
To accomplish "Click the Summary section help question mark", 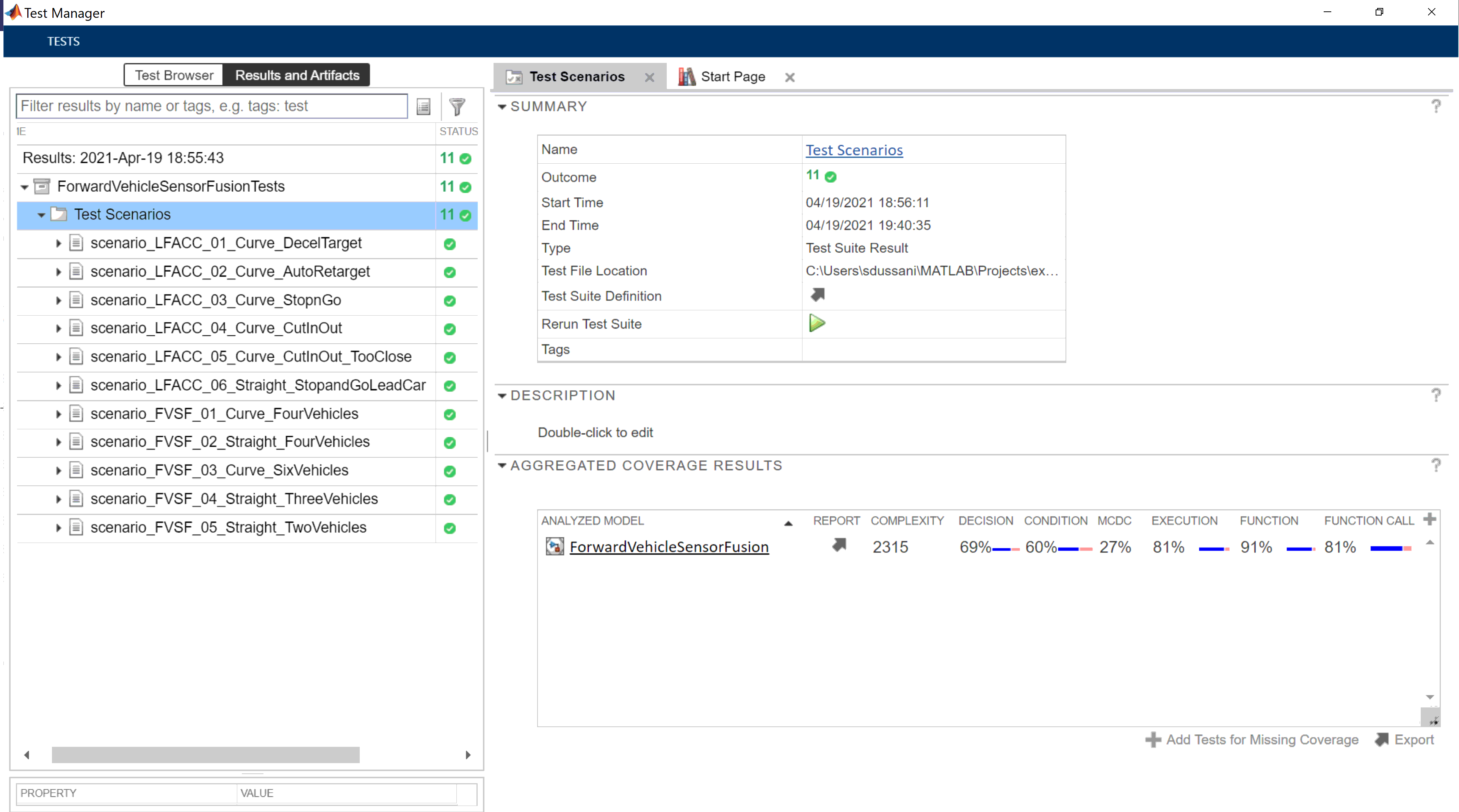I will coord(1436,106).
